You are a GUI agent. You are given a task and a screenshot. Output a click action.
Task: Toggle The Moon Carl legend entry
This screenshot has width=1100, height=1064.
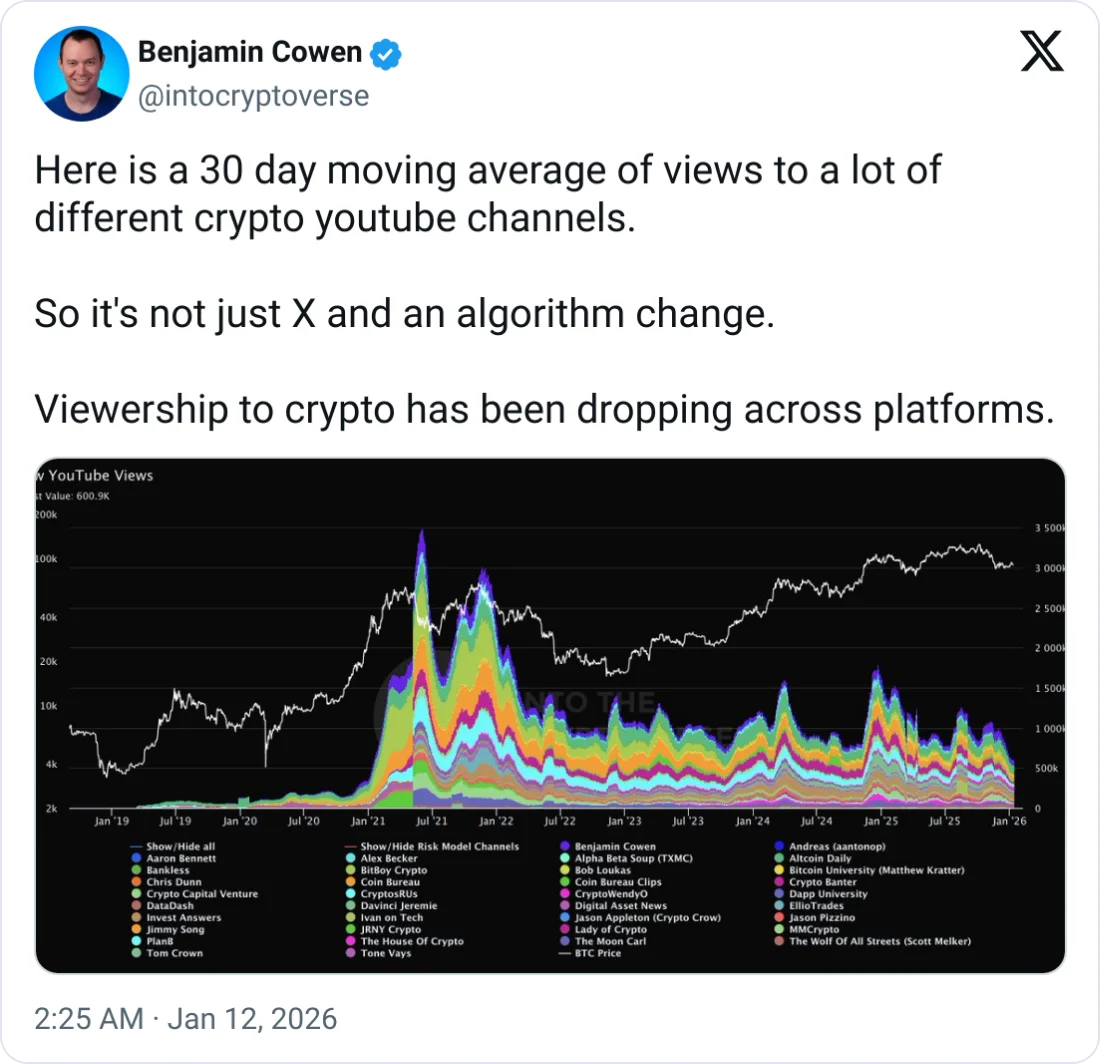610,941
